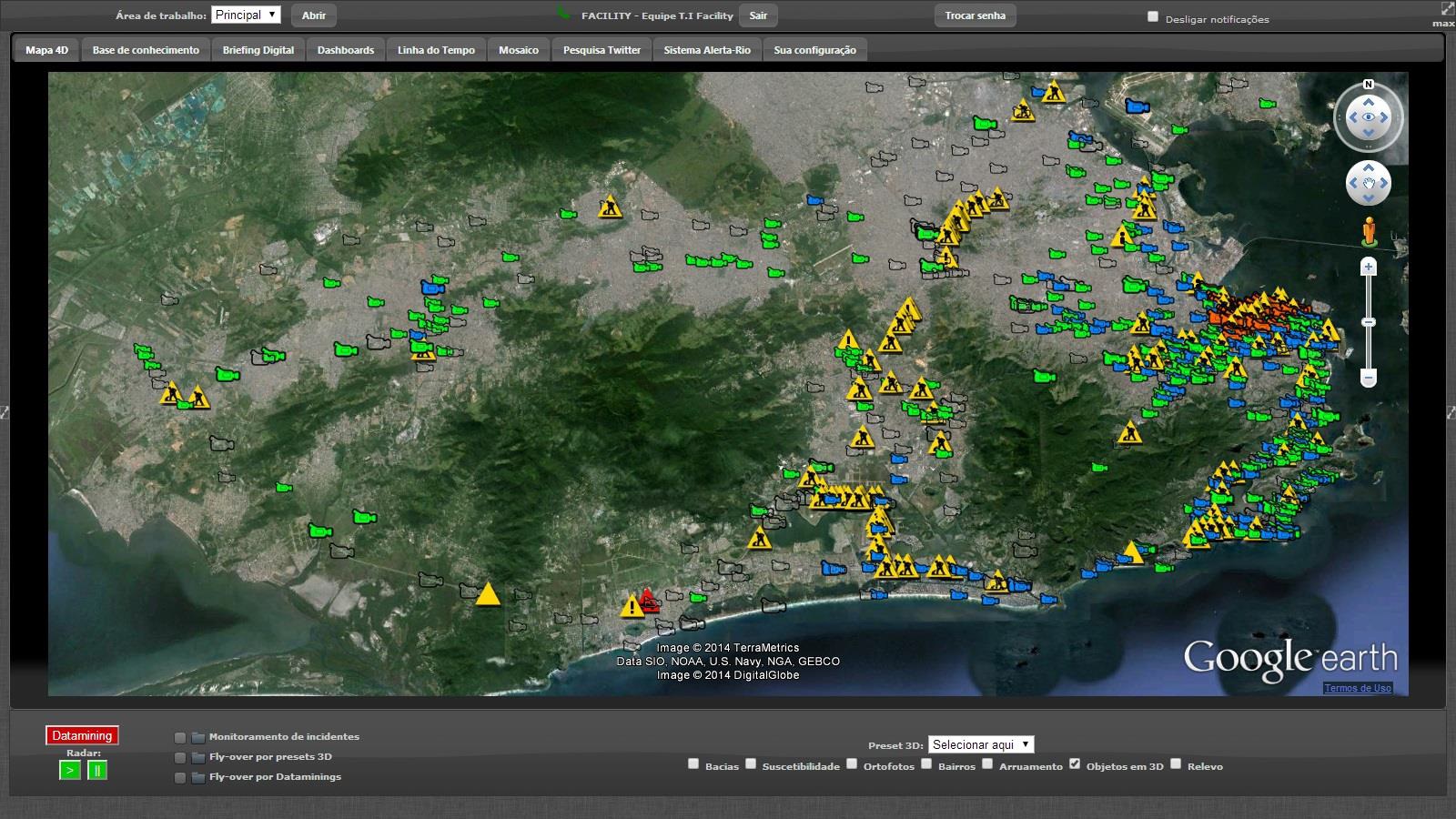The image size is (1456, 819).
Task: Select the Monitoramento de incidentes label
Action: point(284,737)
